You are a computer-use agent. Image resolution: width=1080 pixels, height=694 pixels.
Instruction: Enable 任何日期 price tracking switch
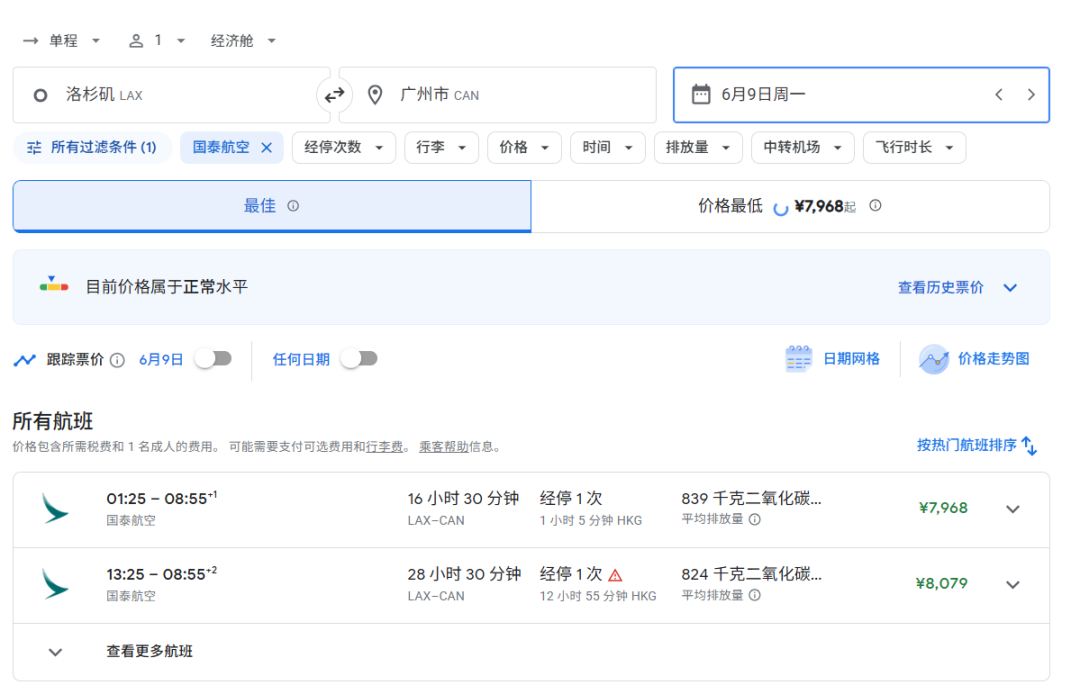(x=359, y=359)
